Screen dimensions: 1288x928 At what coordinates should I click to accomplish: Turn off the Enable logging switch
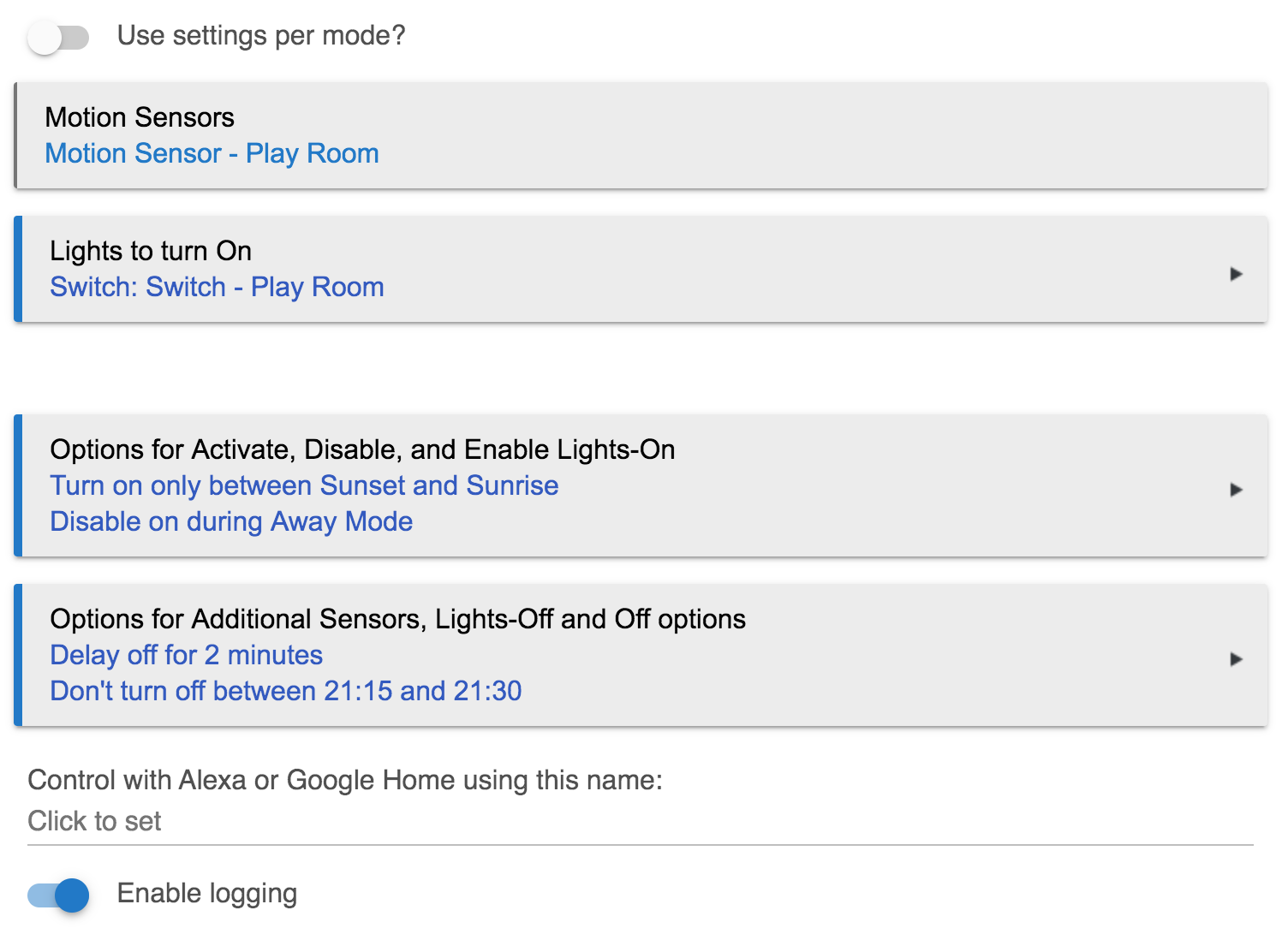coord(58,895)
